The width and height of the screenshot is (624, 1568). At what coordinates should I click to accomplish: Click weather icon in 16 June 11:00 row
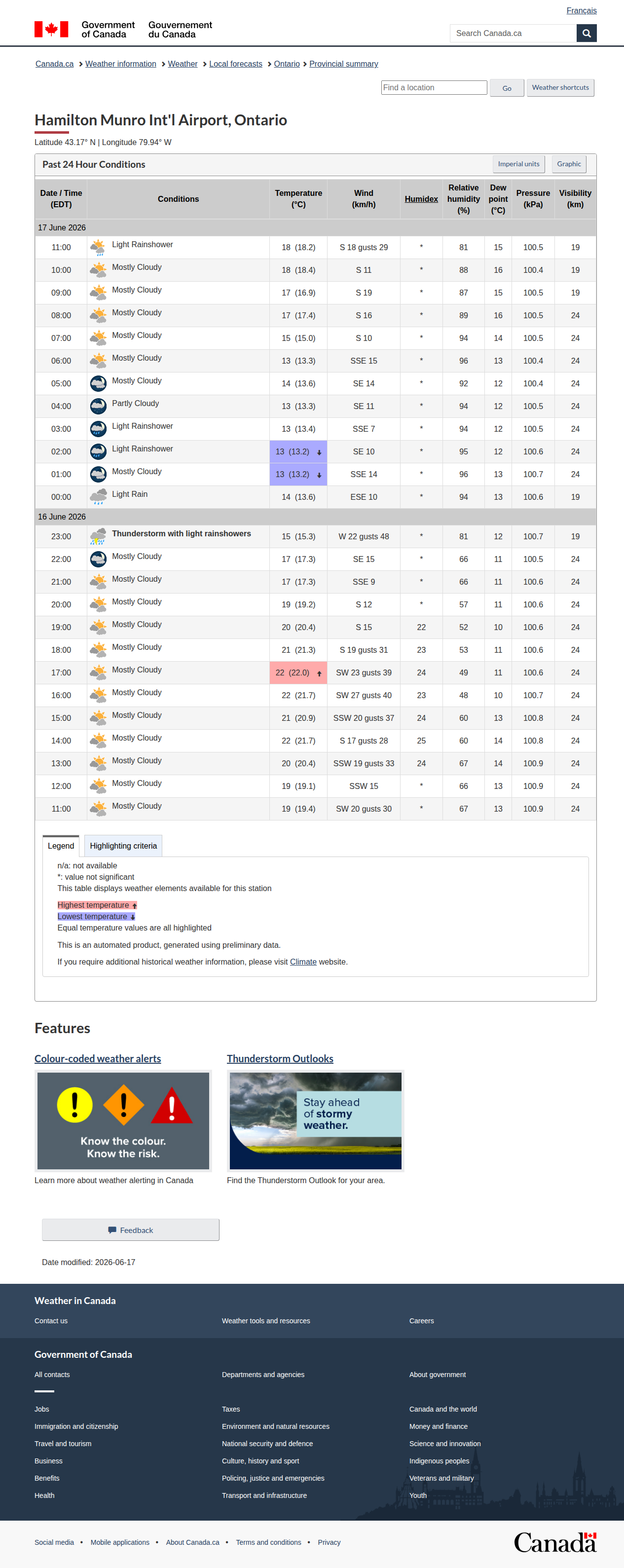[x=98, y=808]
